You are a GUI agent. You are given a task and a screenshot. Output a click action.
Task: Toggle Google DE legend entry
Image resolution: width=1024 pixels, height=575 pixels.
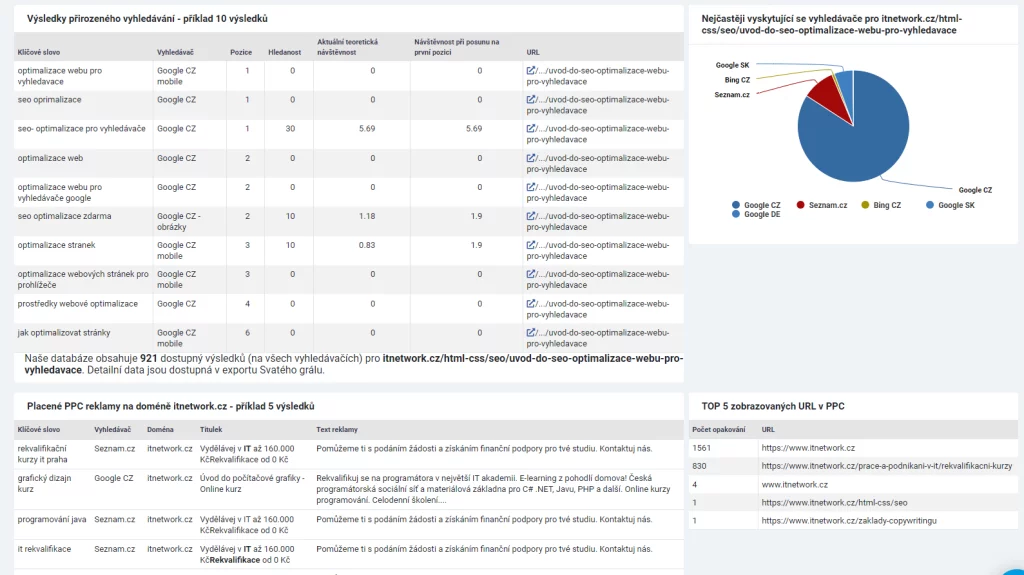pos(756,214)
